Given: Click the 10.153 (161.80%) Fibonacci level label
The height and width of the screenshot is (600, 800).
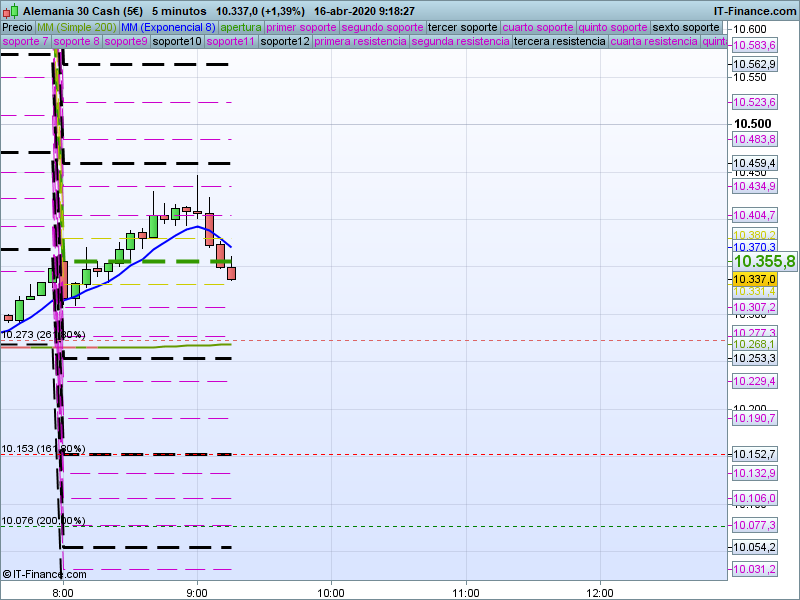Looking at the screenshot, I should click(x=43, y=449).
